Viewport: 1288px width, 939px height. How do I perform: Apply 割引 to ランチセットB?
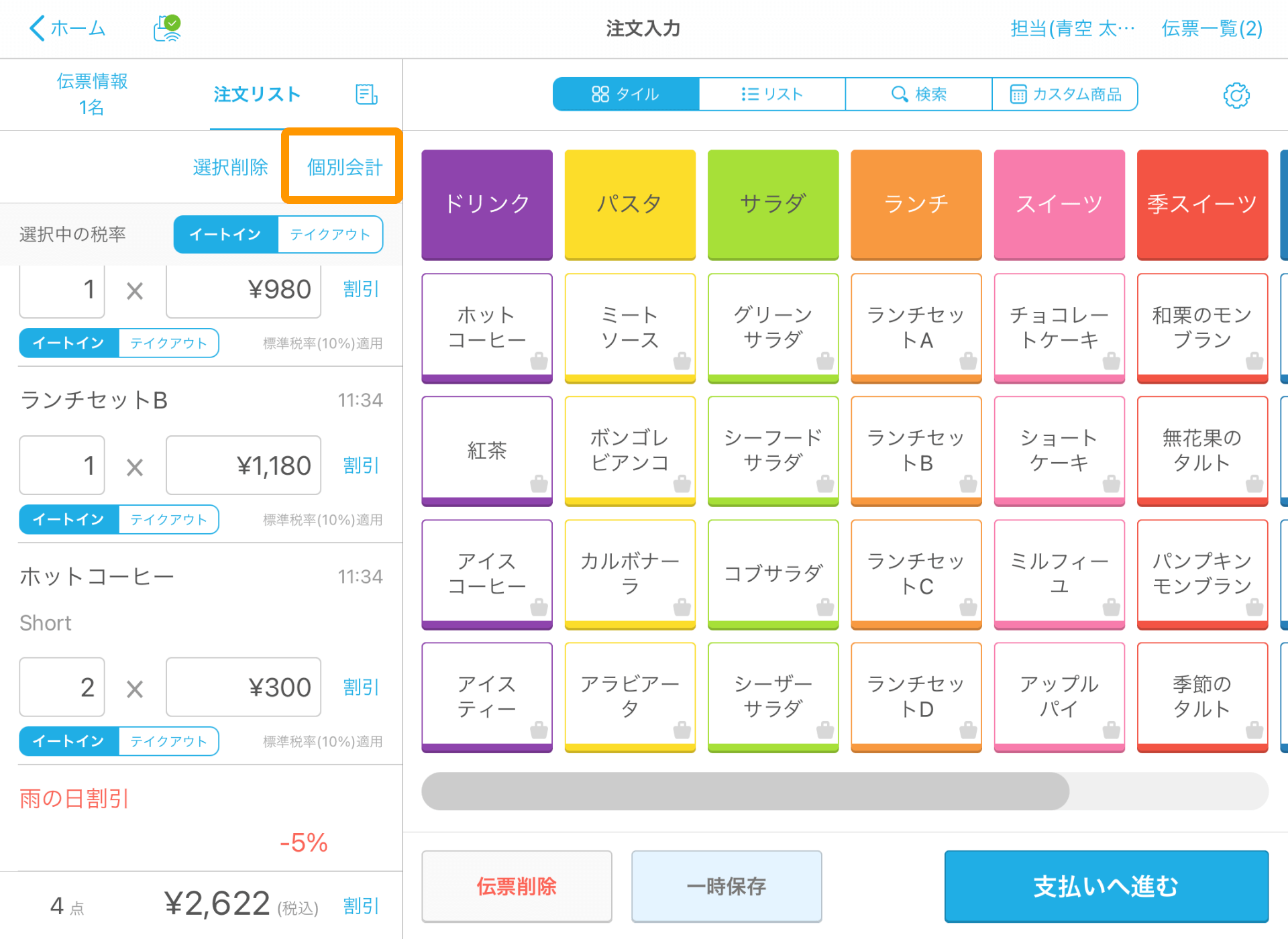point(361,465)
